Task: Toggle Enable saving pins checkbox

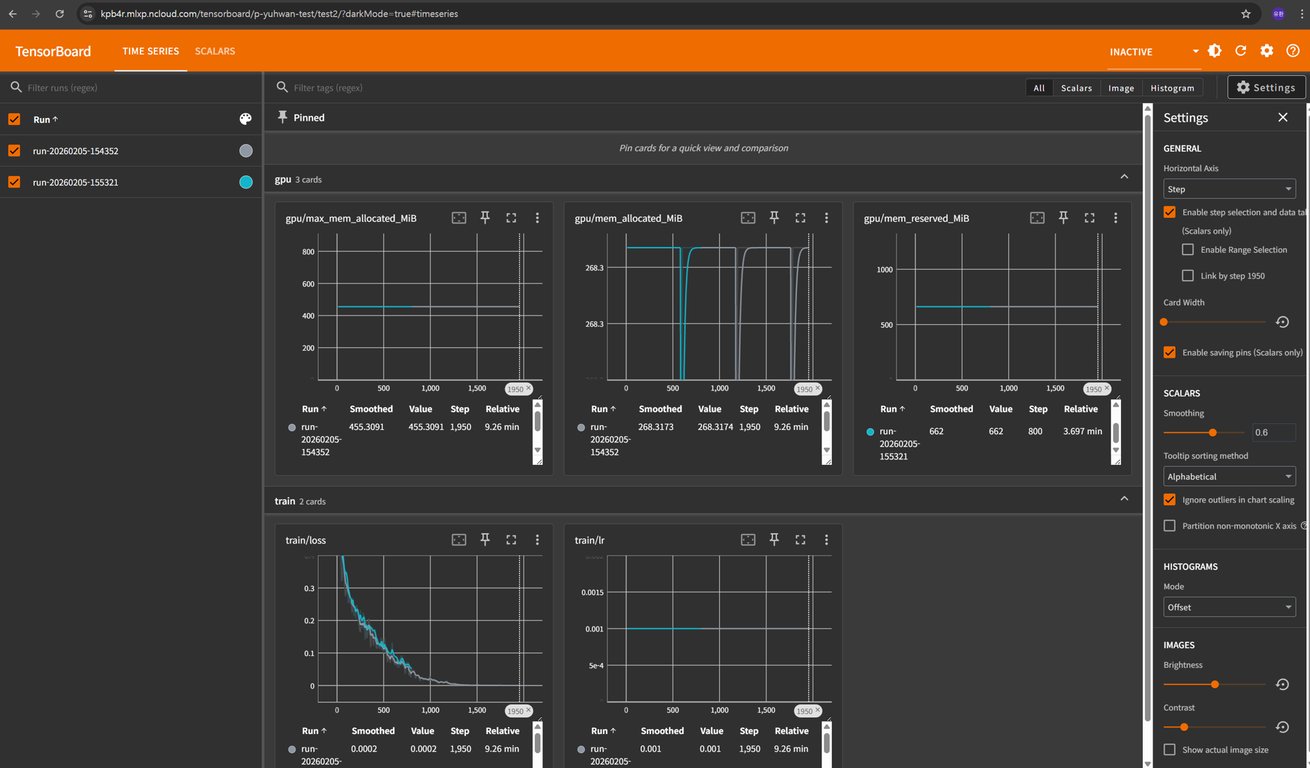Action: (x=1170, y=352)
